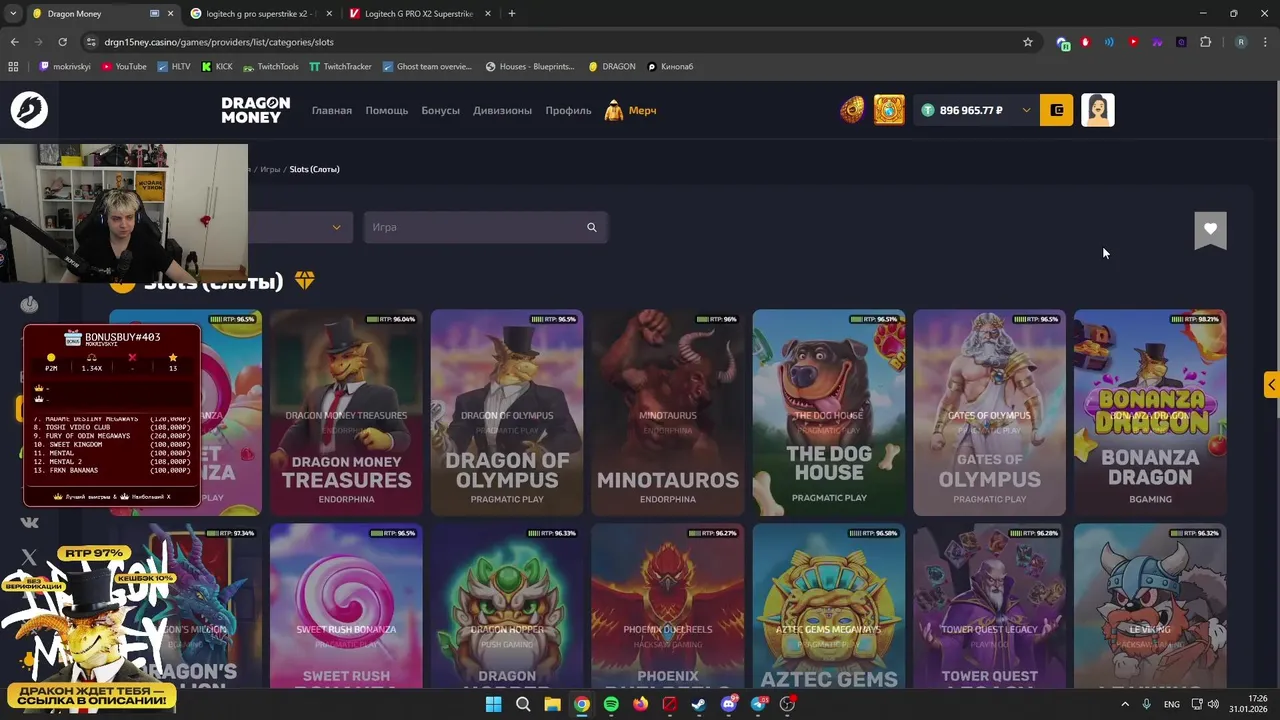Click the 896 965.77 ₽ balance display
This screenshot has height=720, width=1280.
[971, 110]
